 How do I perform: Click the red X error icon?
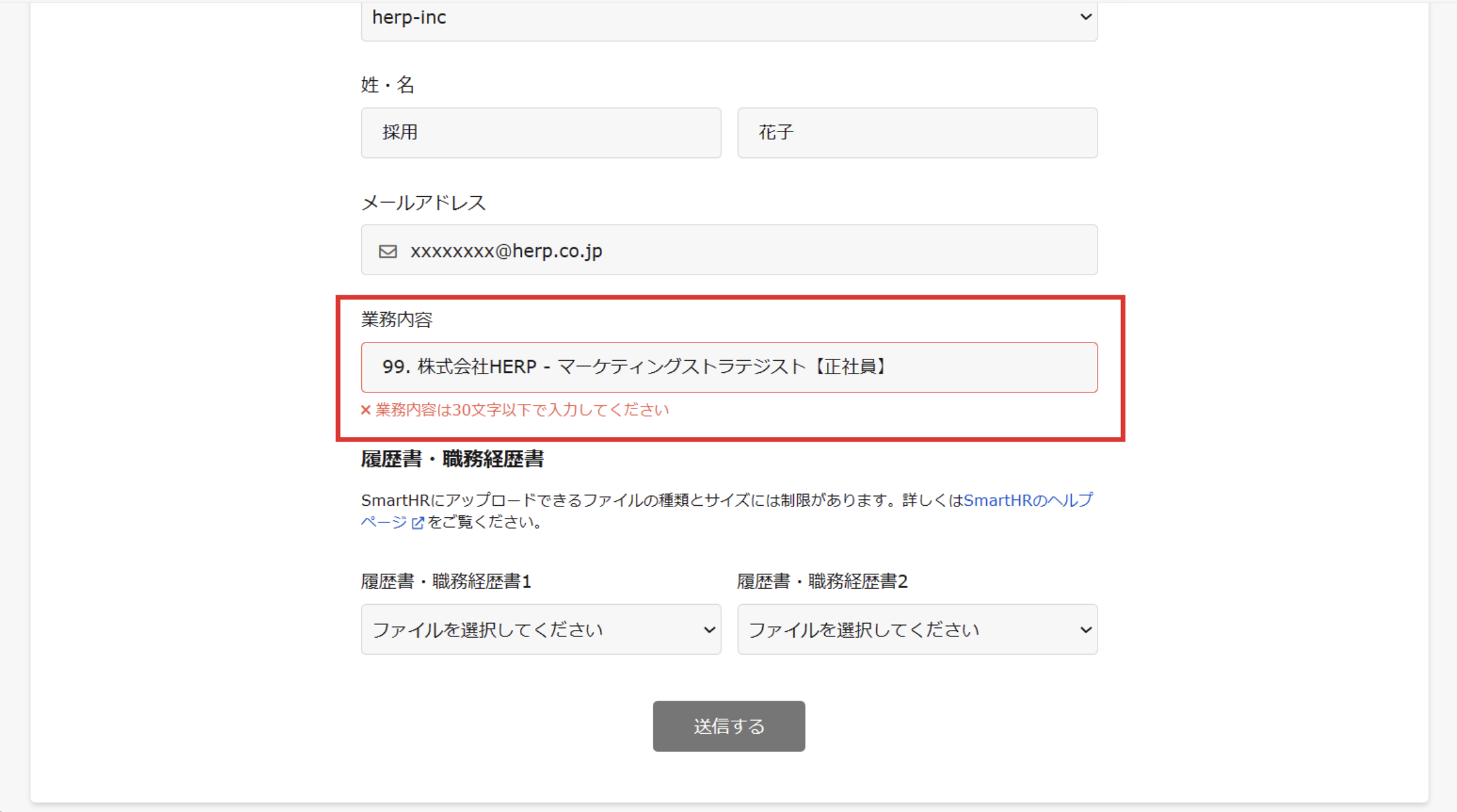point(366,410)
